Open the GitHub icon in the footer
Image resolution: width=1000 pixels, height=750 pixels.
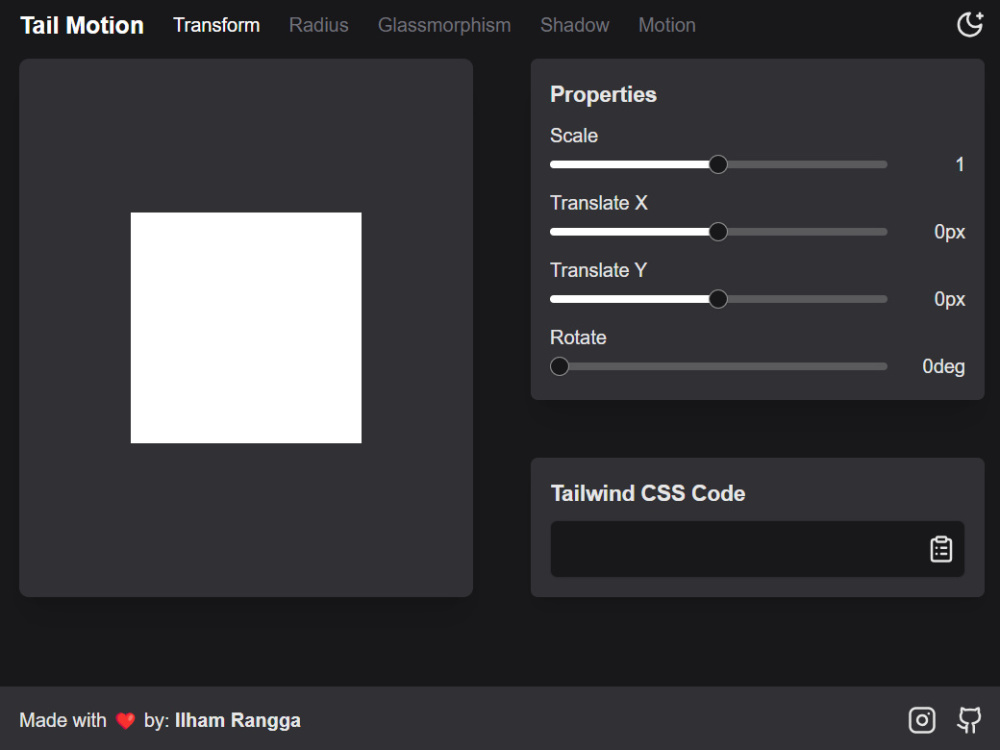point(969,720)
